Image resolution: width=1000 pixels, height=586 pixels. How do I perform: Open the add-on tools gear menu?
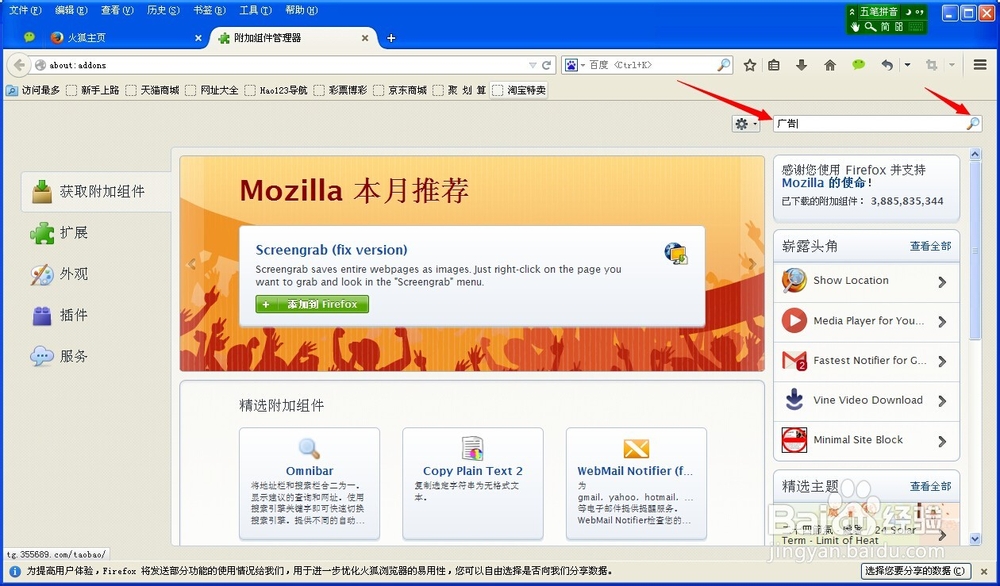[x=746, y=124]
